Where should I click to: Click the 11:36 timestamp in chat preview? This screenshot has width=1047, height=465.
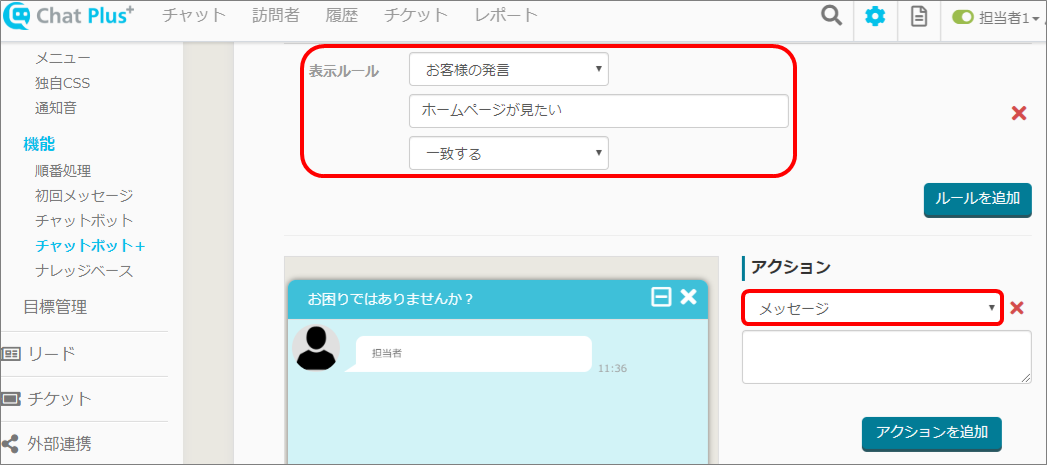pos(612,368)
